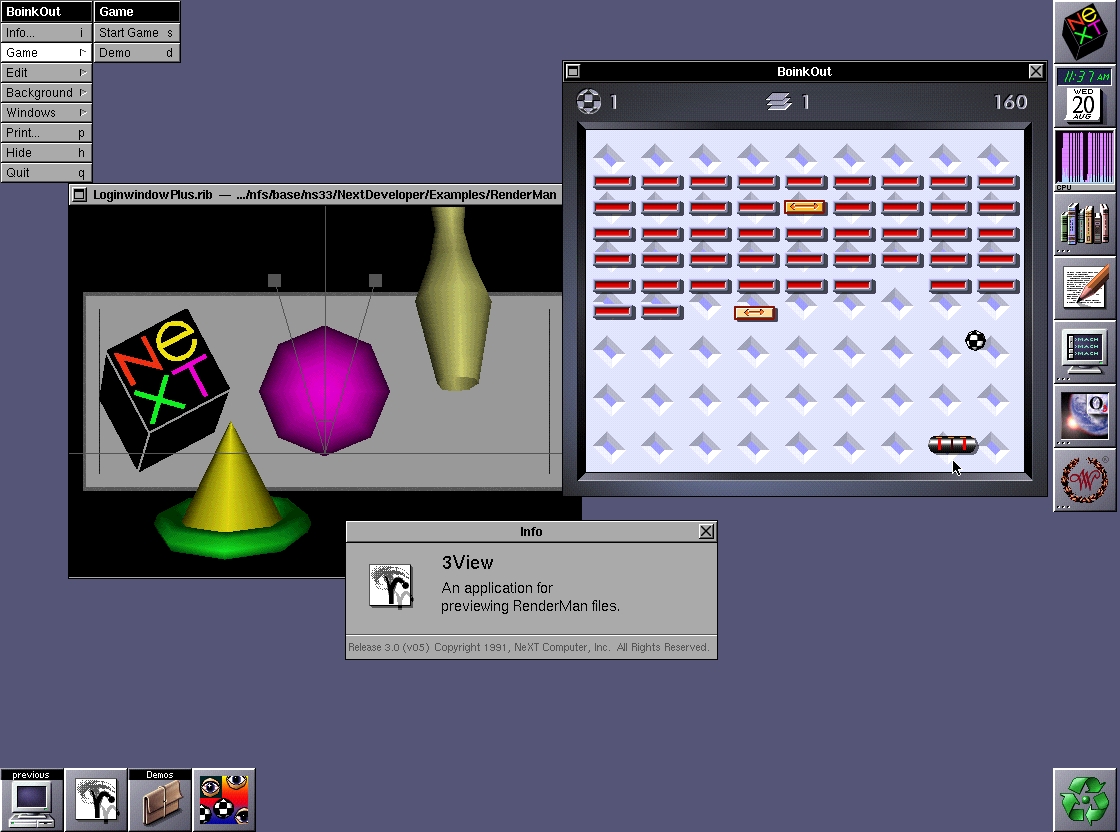Click the BoinkOut window title bar
The width and height of the screenshot is (1120, 832).
coord(804,71)
